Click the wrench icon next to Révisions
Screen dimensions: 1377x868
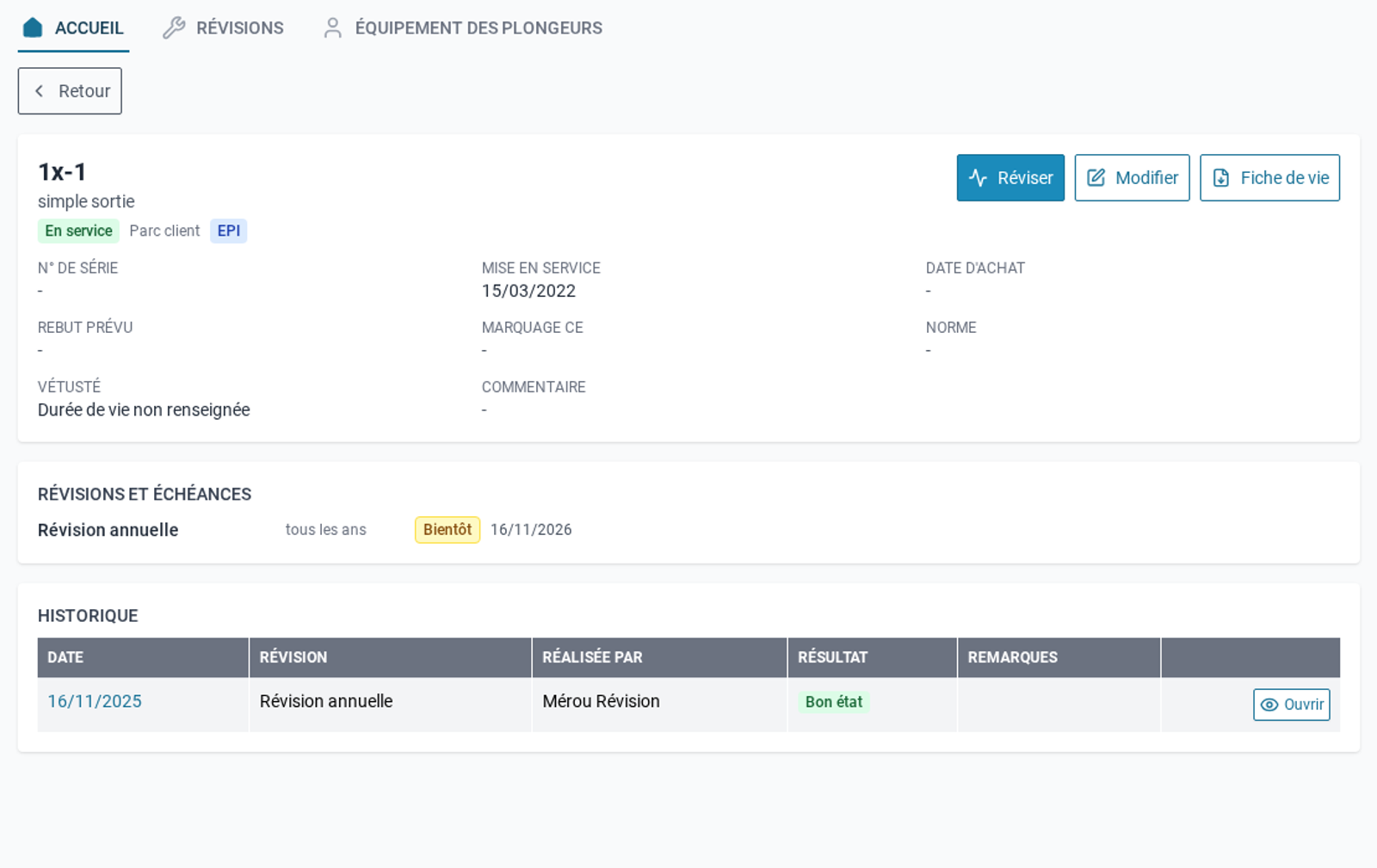pos(174,28)
